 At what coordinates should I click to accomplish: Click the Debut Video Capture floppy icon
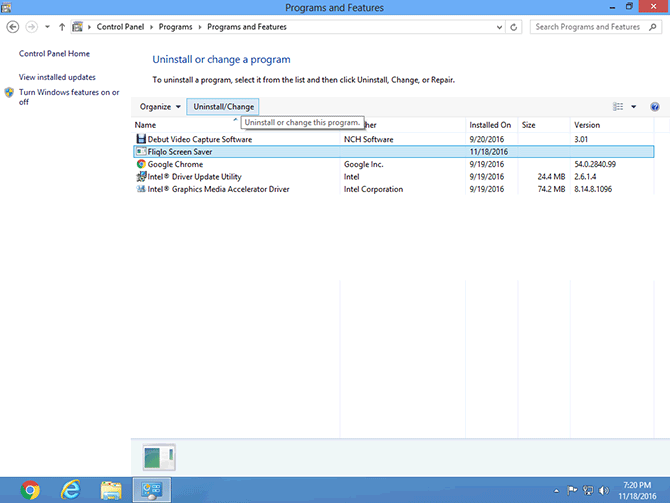141,139
